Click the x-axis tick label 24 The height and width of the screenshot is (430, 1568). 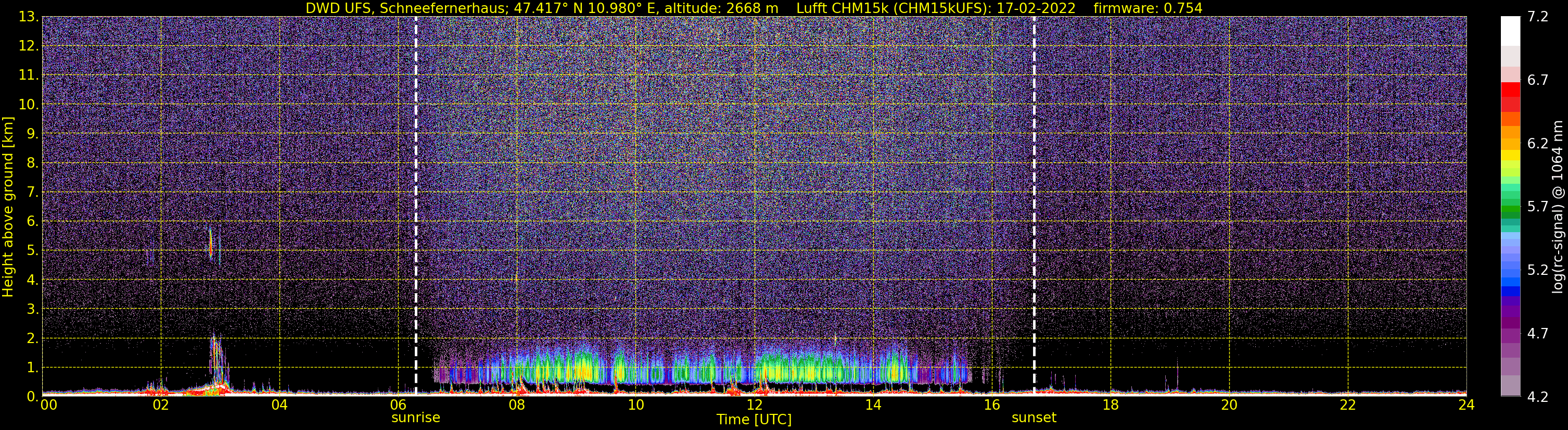1467,405
